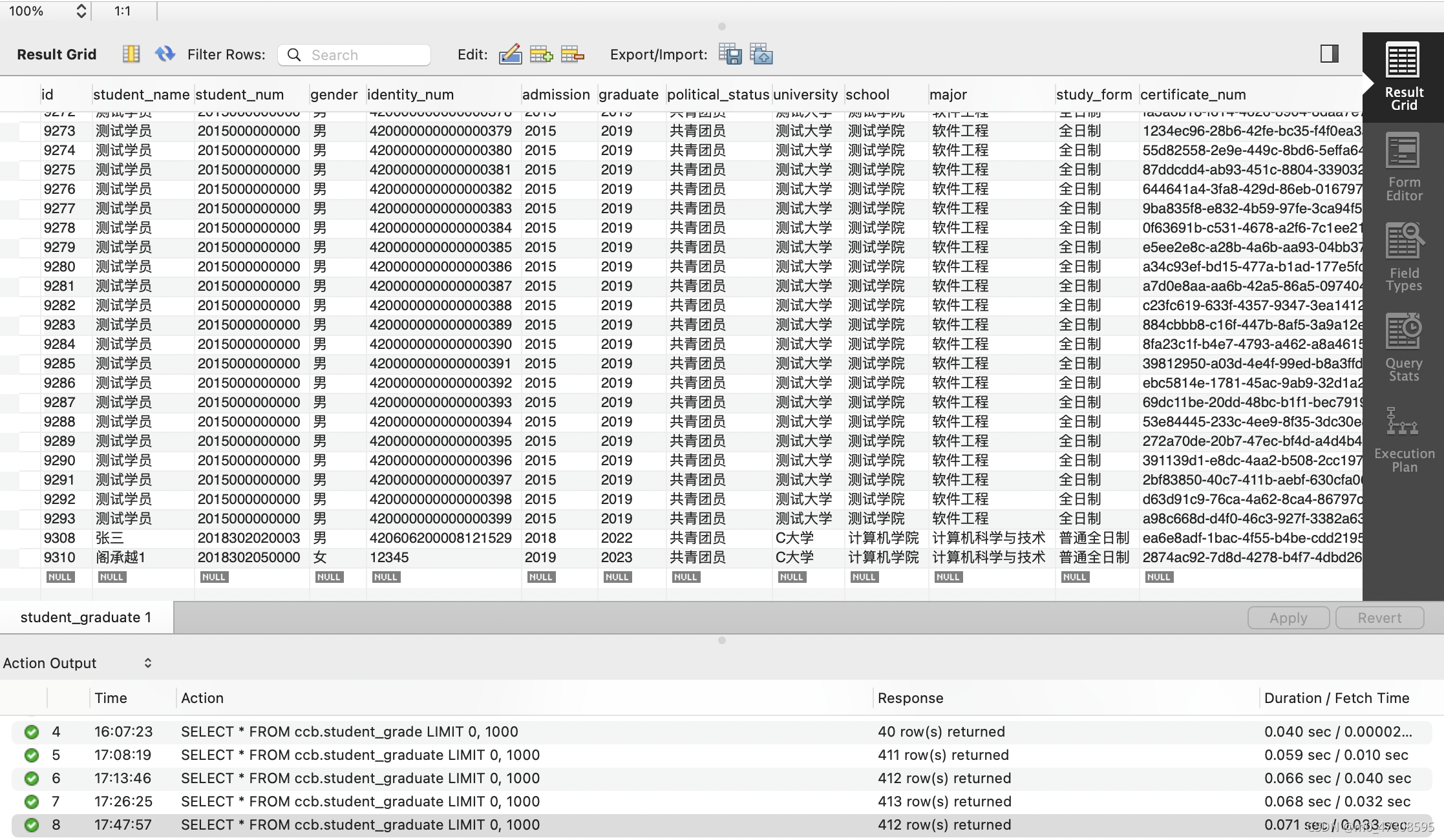Screen dimensions: 1444x840
Task: Export recordset to external file icon
Action: point(730,54)
